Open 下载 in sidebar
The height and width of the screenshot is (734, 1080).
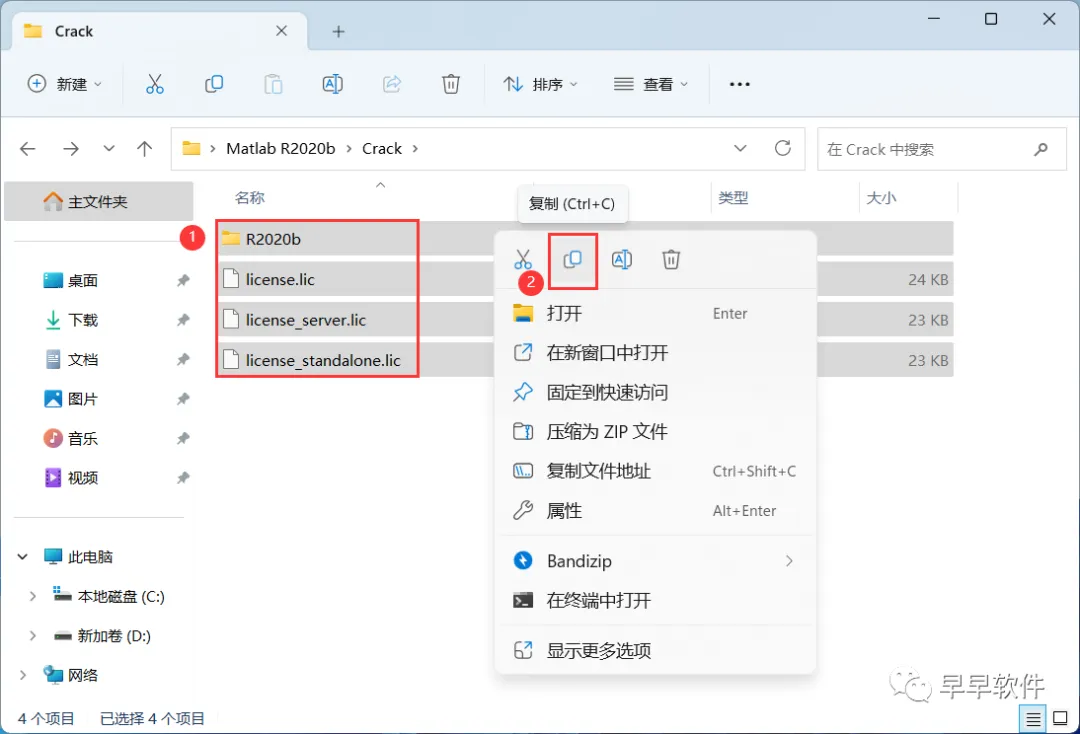(83, 320)
